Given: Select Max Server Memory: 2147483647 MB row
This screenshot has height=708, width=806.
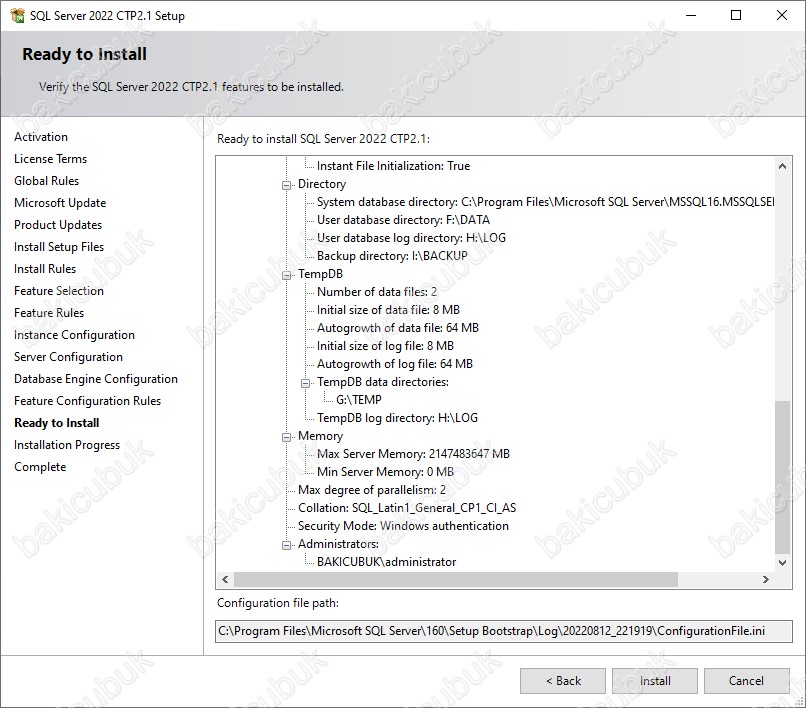Looking at the screenshot, I should [413, 454].
